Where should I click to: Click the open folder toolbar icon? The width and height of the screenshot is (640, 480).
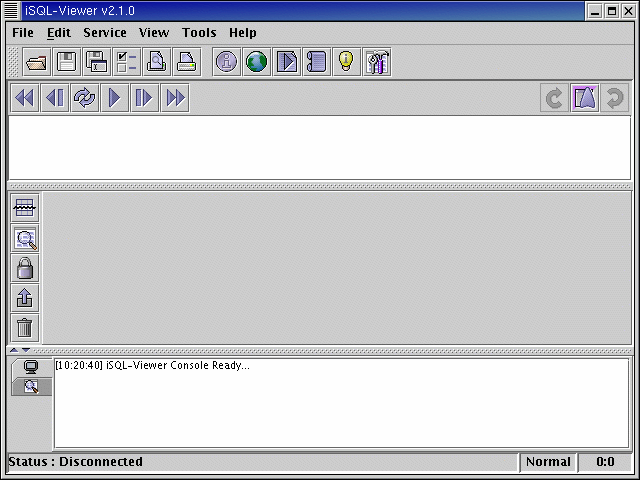click(36, 62)
